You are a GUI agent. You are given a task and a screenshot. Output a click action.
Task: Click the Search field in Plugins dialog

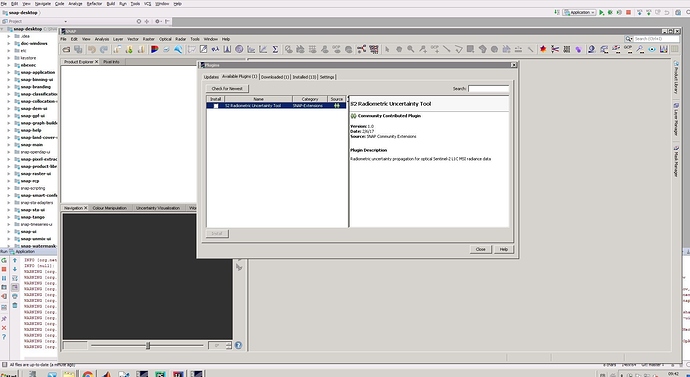point(488,88)
